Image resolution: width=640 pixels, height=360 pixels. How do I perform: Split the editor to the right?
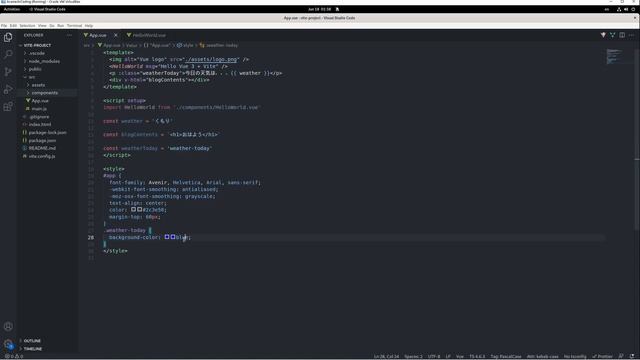point(622,35)
